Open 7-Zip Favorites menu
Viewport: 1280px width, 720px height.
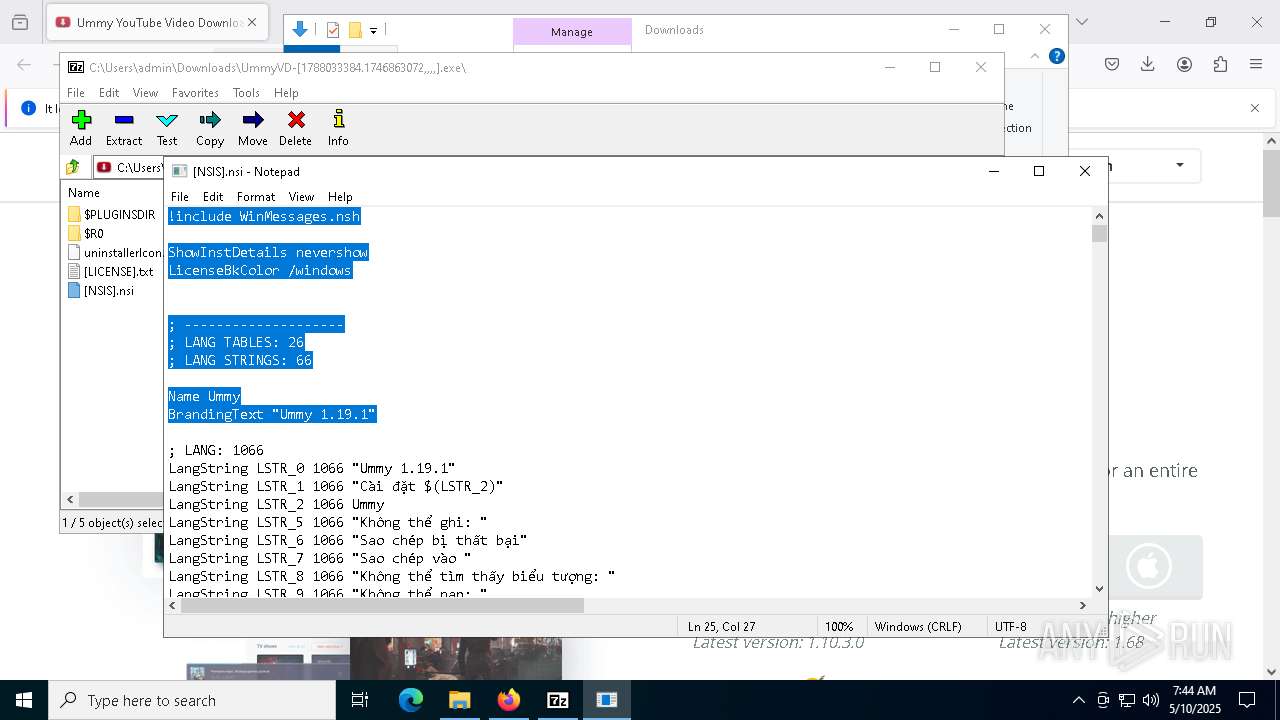(x=195, y=93)
